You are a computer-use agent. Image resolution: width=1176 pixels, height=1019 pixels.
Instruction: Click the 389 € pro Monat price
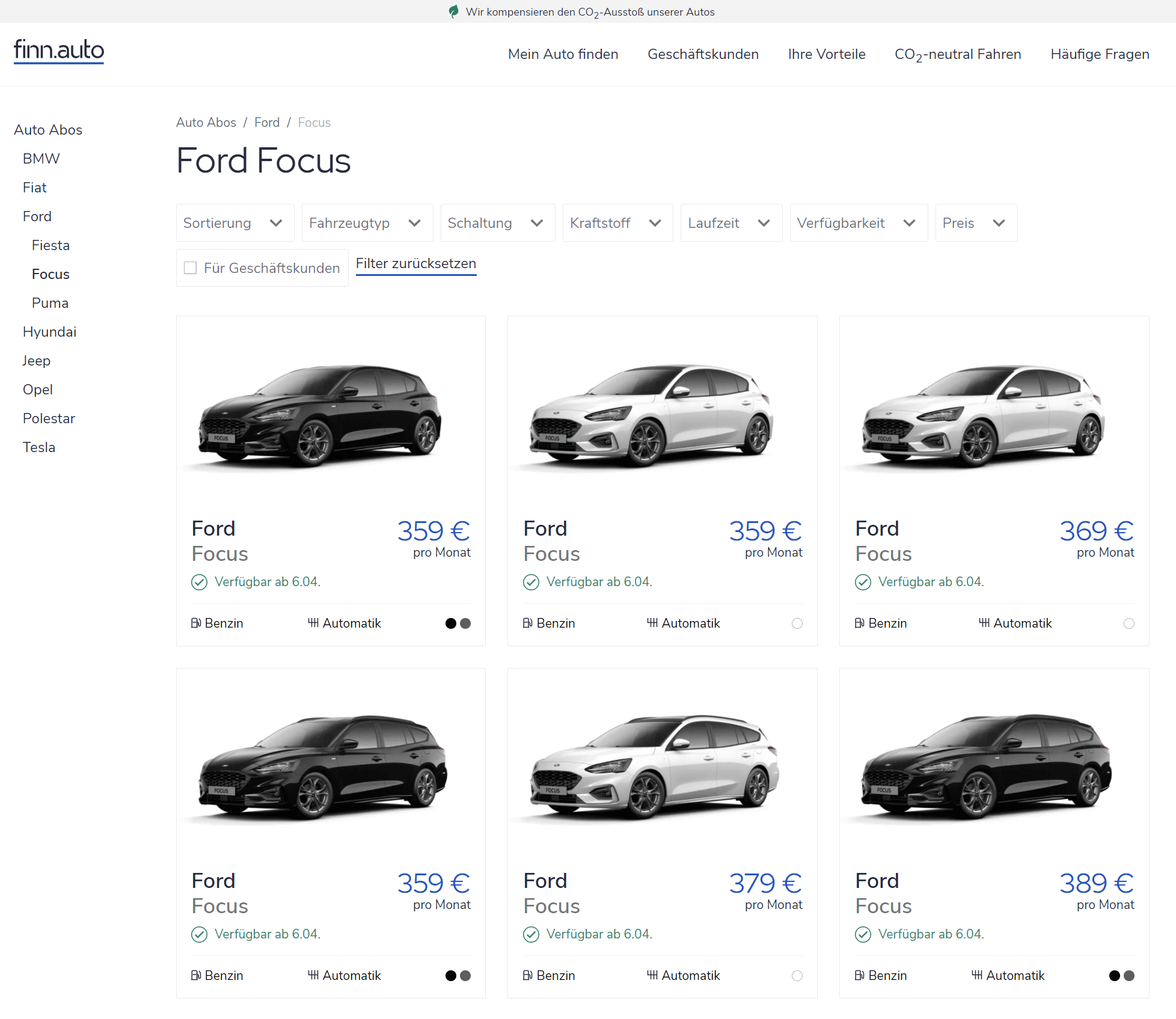[x=1097, y=891]
